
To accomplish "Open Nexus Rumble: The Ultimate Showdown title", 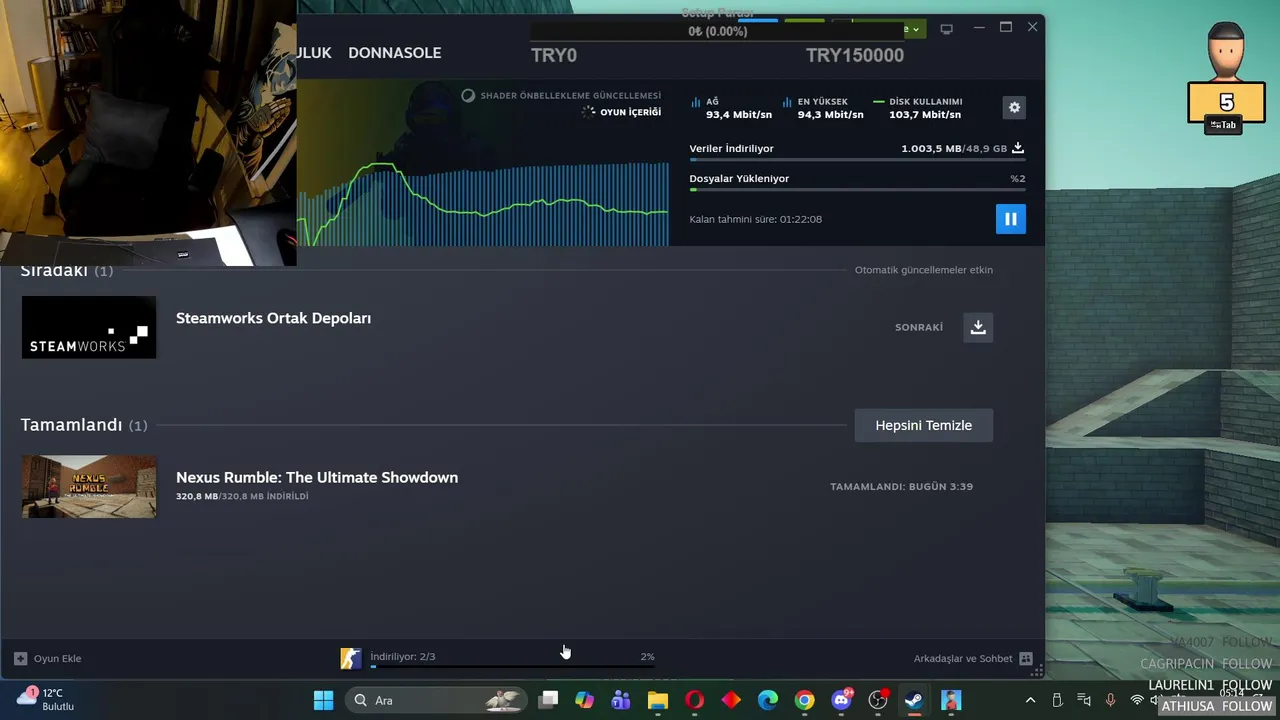I will (317, 477).
